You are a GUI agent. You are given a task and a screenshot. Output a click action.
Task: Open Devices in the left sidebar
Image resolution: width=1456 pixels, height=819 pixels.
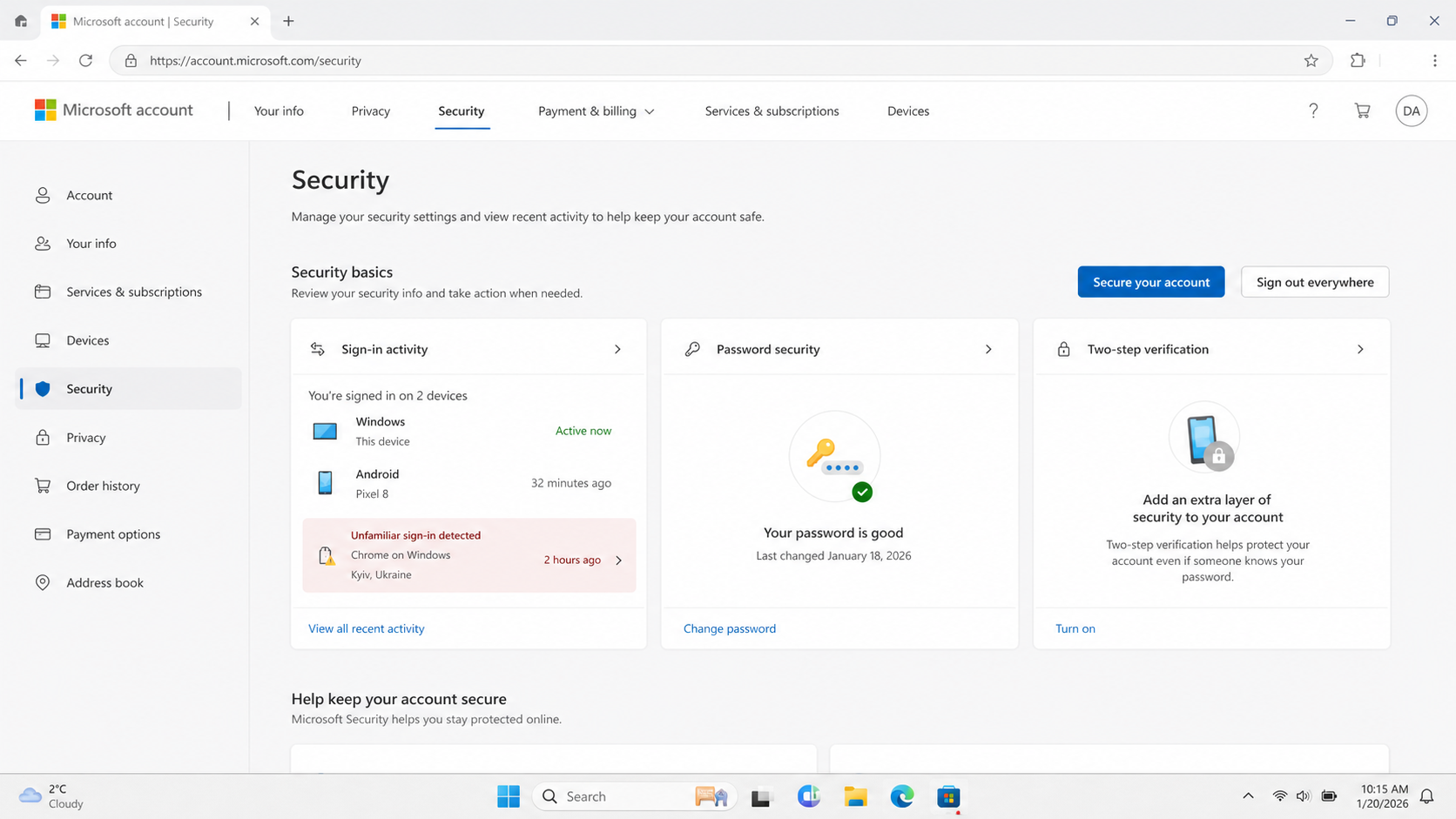129,340
